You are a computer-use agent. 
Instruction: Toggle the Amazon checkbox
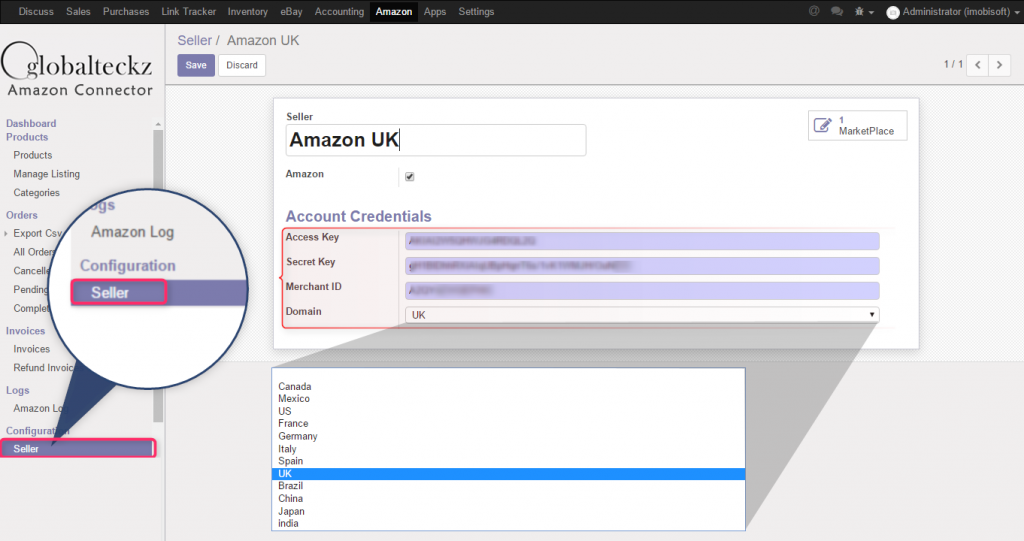409,177
